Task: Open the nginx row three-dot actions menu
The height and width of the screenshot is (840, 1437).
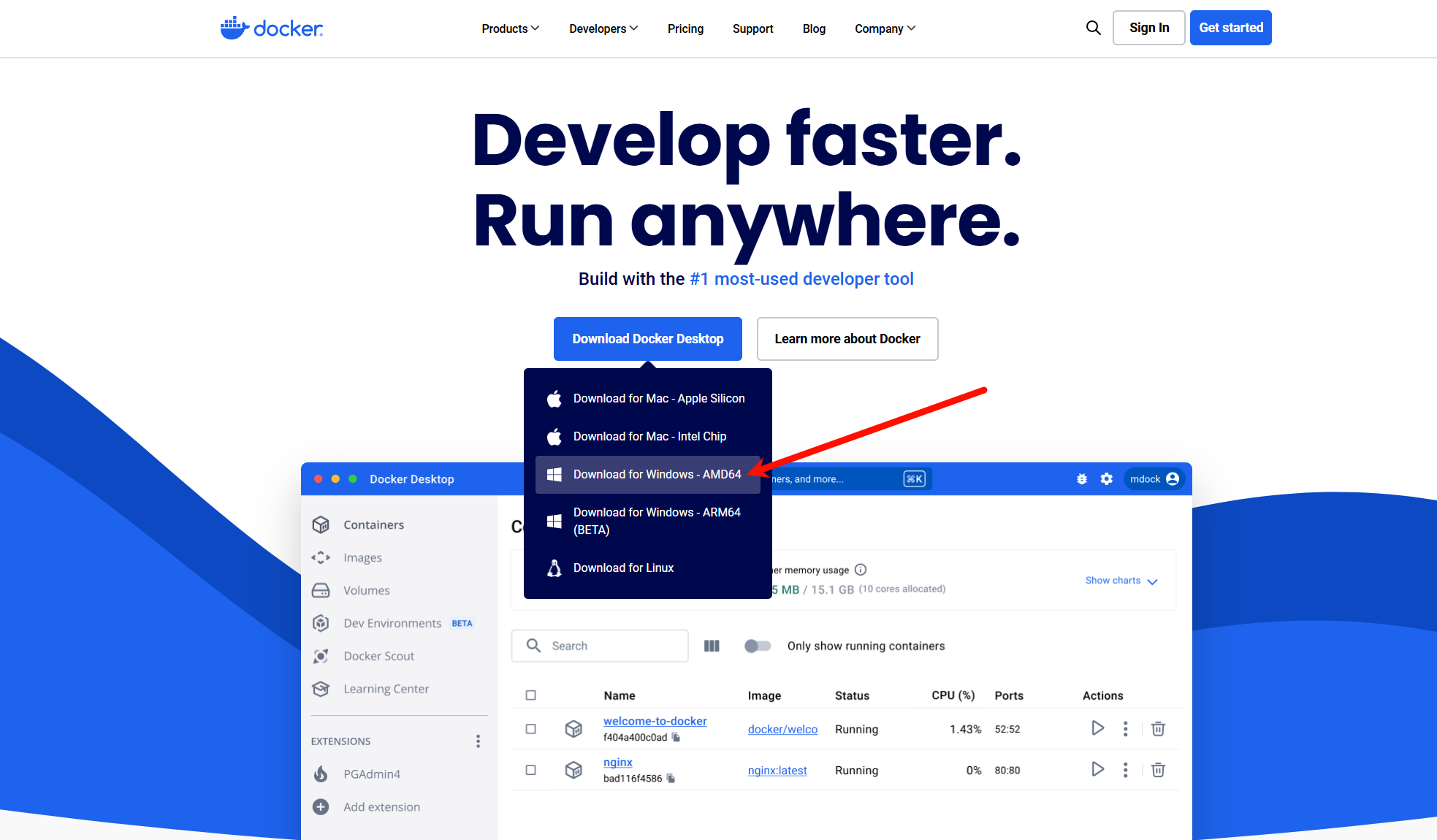Action: click(1126, 770)
